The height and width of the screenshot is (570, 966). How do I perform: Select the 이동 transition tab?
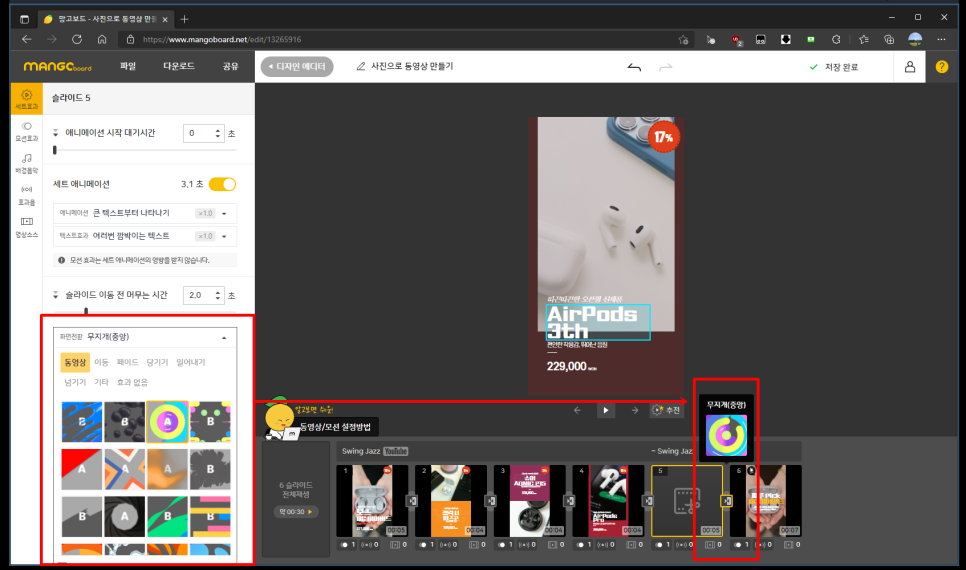coord(102,362)
